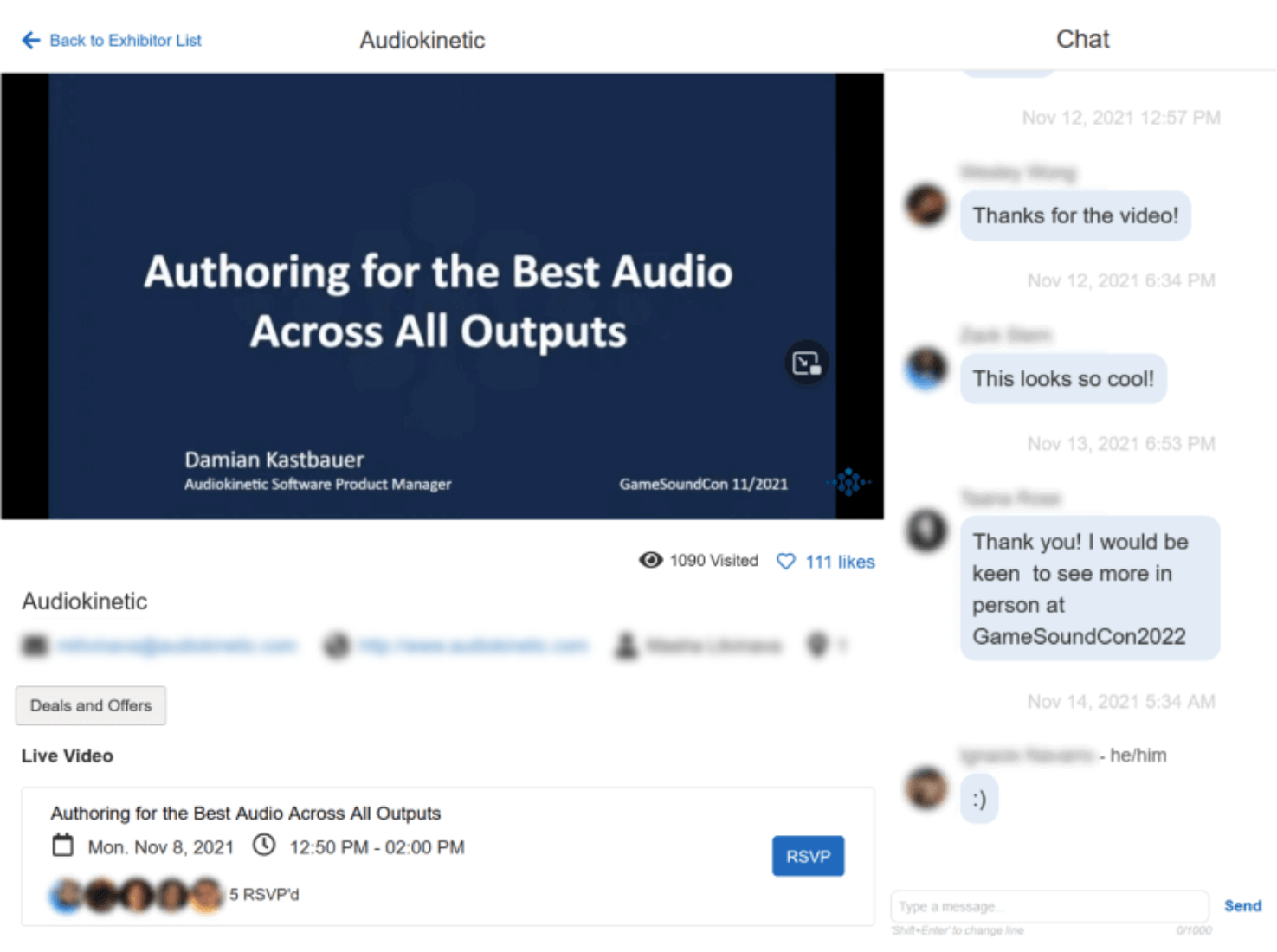
Task: Click avatar beside 'Thanks for the video!'
Action: click(926, 206)
